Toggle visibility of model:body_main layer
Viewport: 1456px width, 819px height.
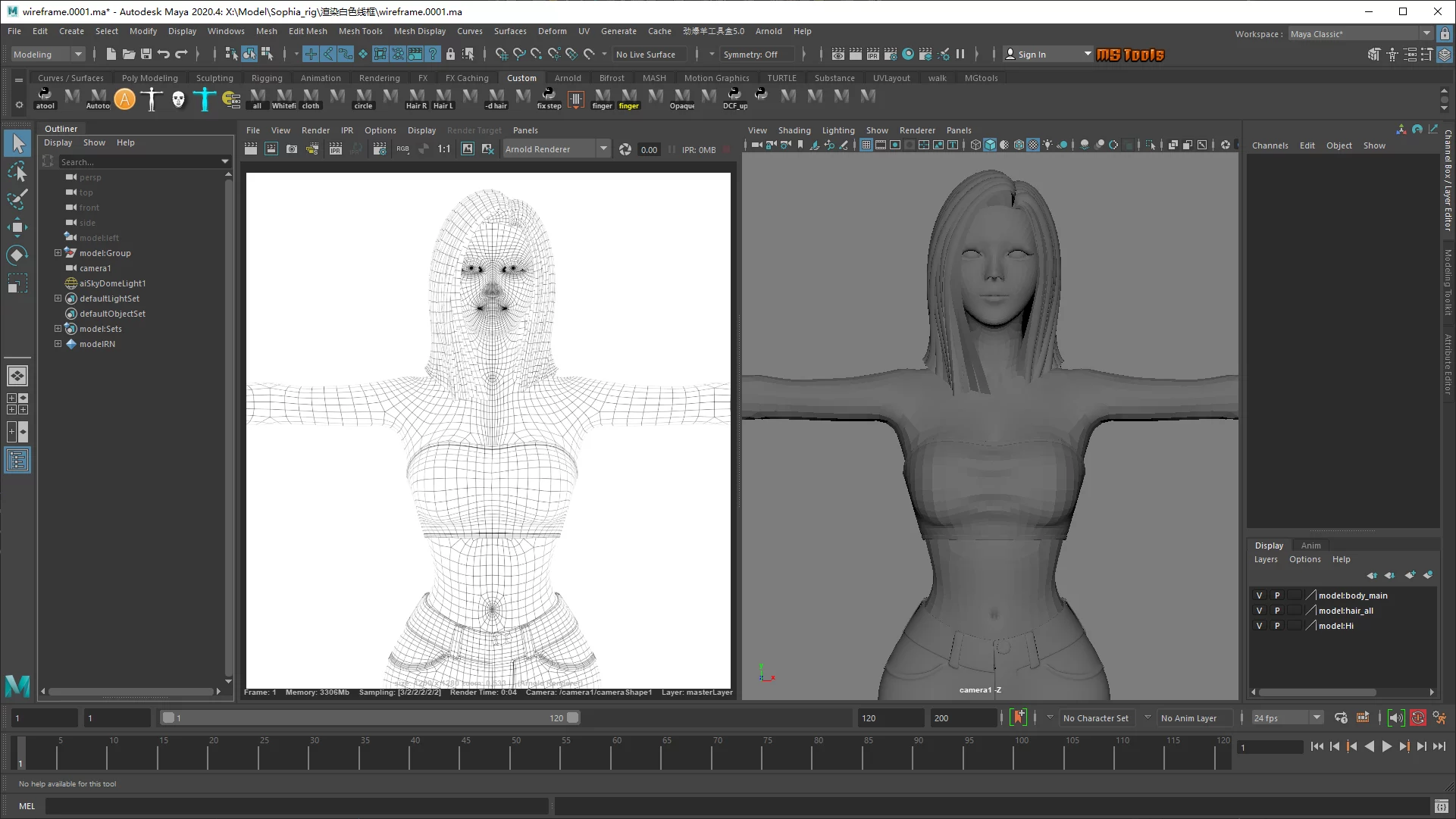click(1260, 595)
